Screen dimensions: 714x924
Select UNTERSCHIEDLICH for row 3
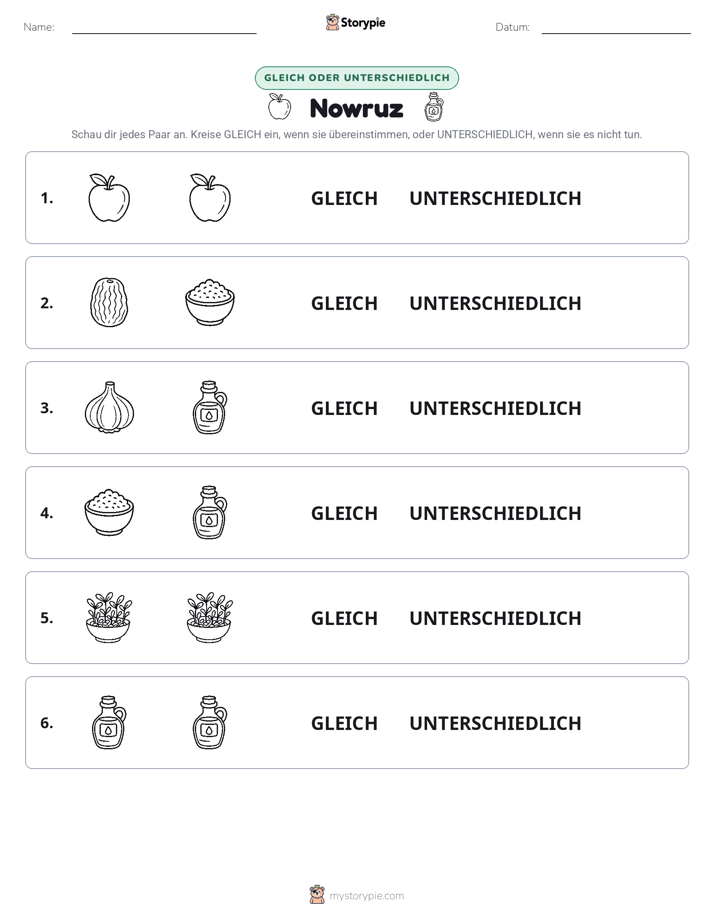click(495, 408)
